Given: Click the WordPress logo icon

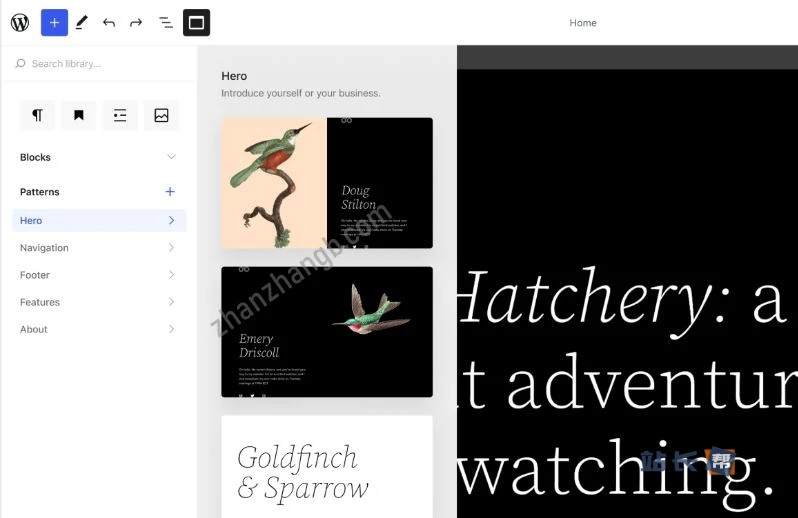Looking at the screenshot, I should click(x=20, y=22).
